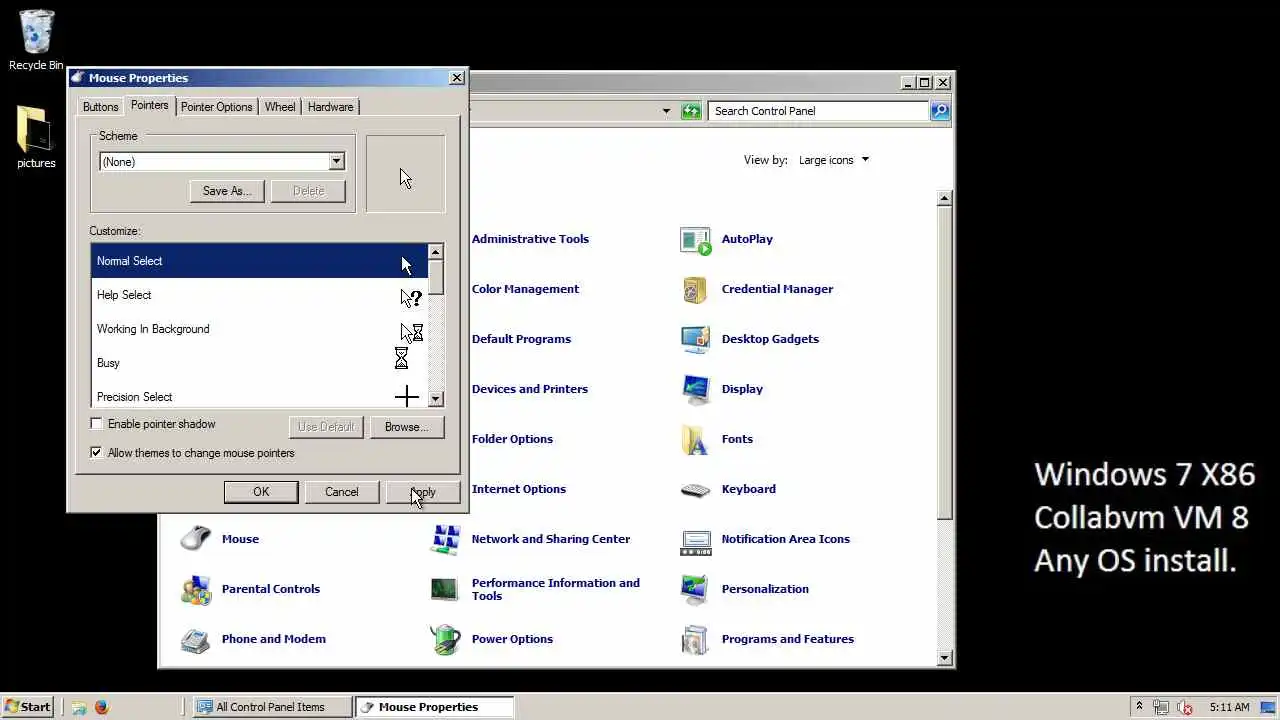
Task: Click the Notification Area Icons icon
Action: (695, 540)
